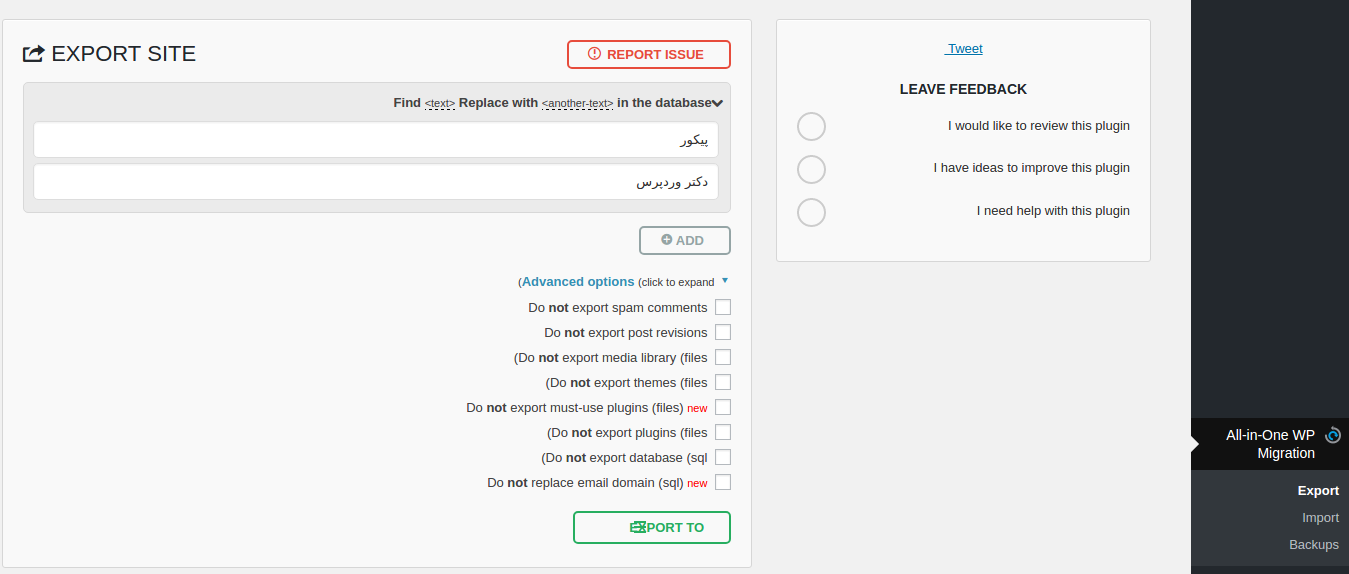Select the Export sidebar menu item
1349x574 pixels.
click(1318, 491)
